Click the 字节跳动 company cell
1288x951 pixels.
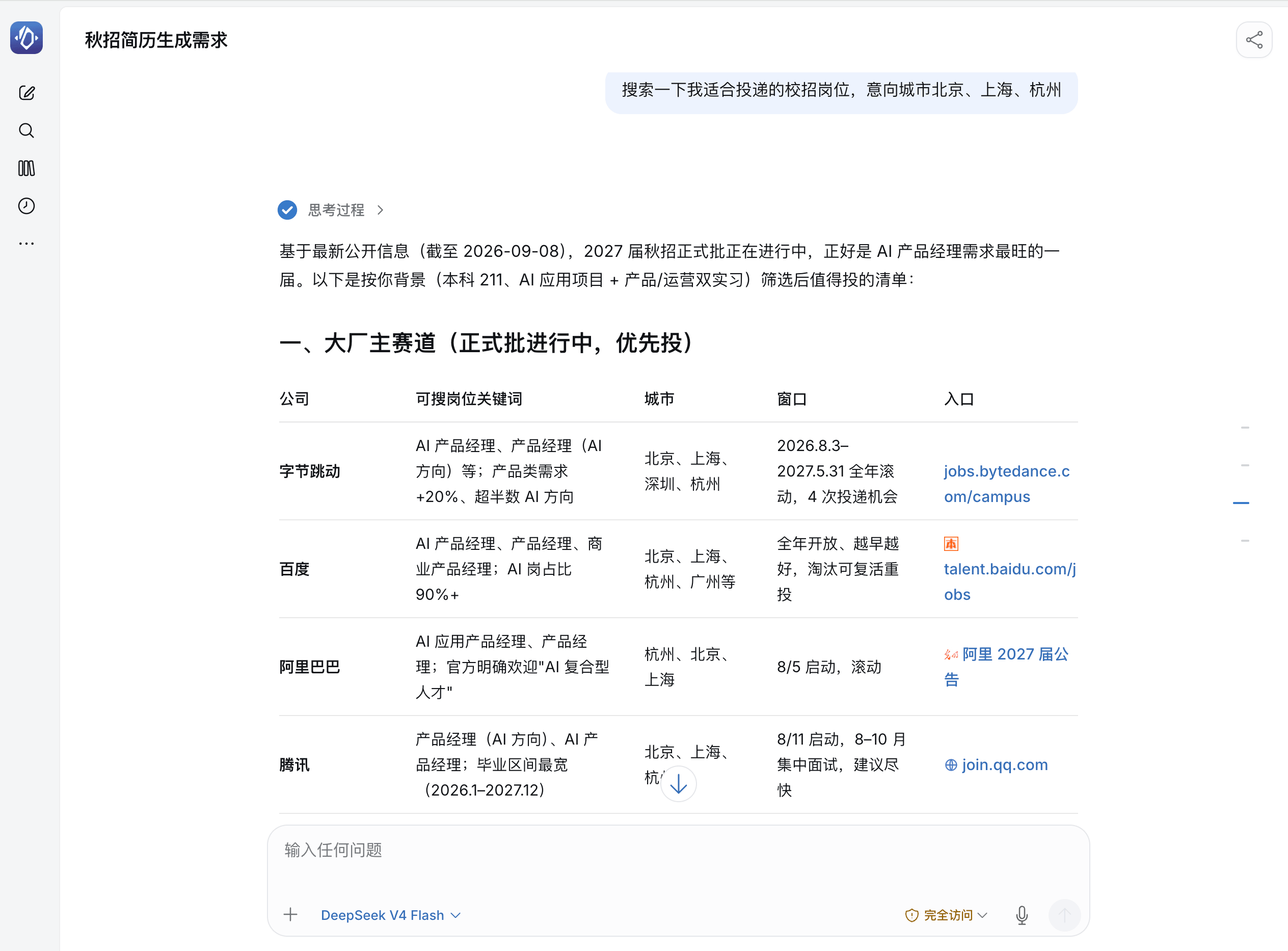[310, 471]
